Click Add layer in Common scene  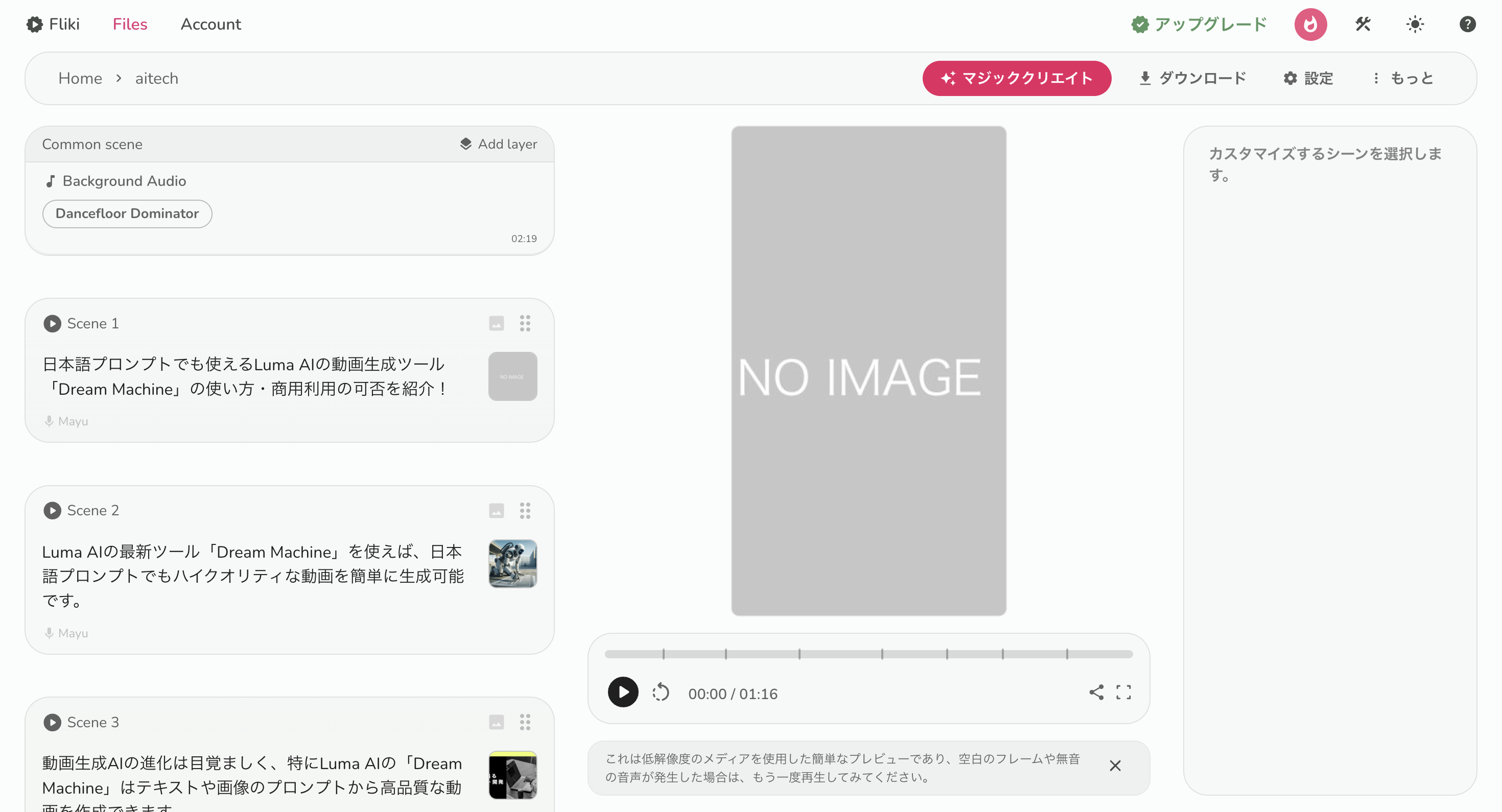(x=499, y=144)
